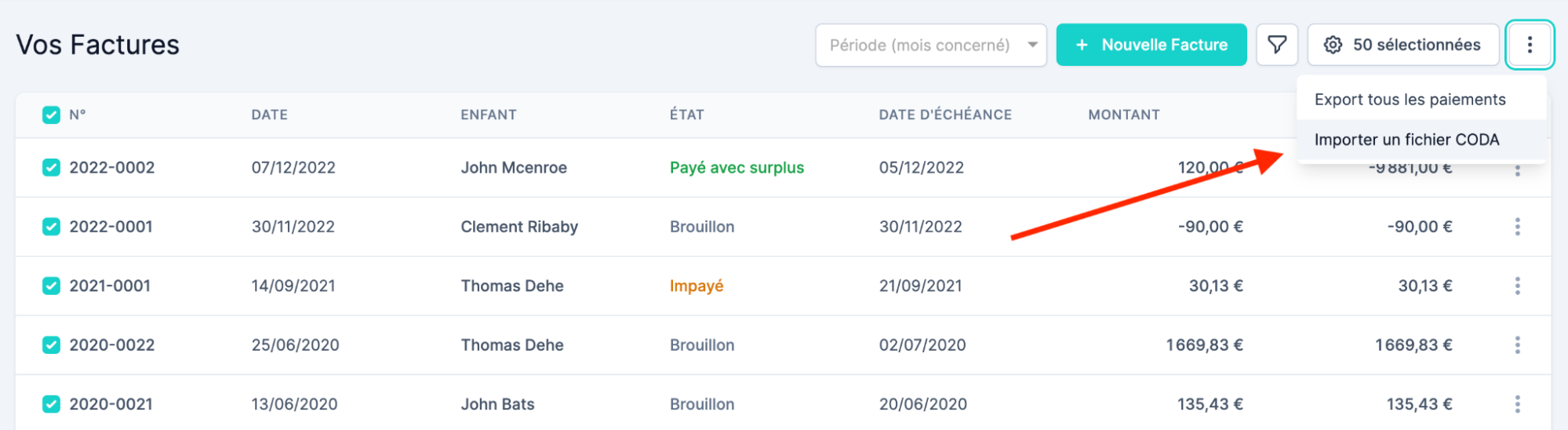Viewport: 1568px width, 430px height.
Task: Open row actions for invoice 2020-0022
Action: tap(1517, 345)
